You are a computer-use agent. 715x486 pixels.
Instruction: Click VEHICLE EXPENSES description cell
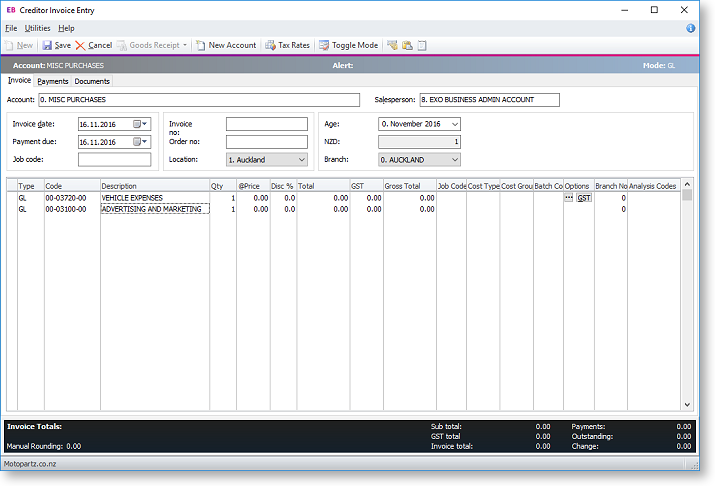pyautogui.click(x=155, y=198)
